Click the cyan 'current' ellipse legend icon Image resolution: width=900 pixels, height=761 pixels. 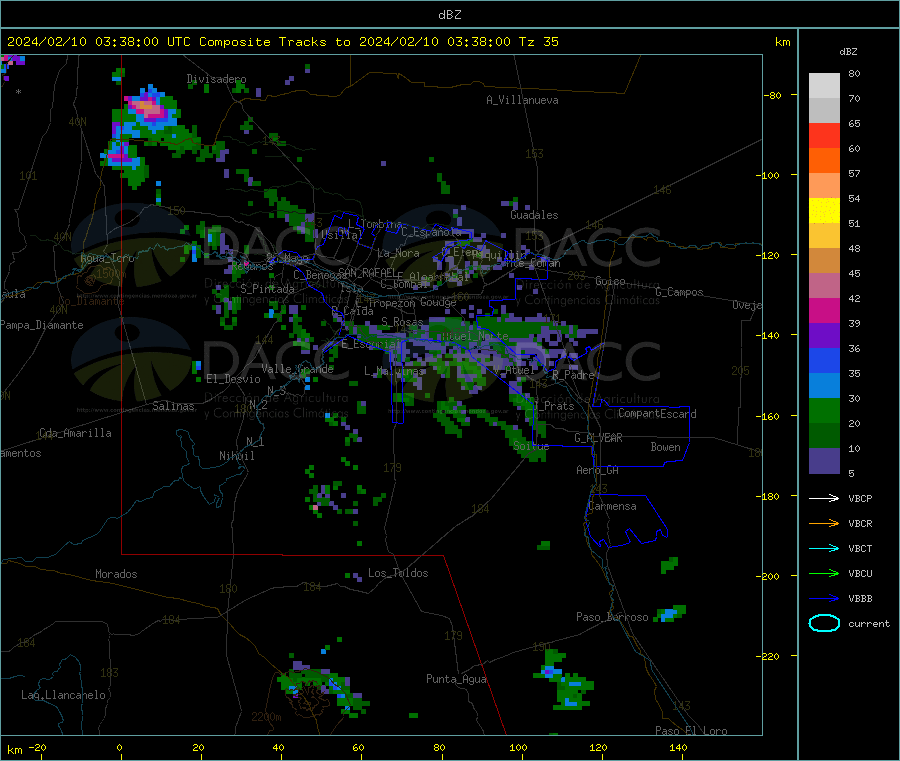824,623
